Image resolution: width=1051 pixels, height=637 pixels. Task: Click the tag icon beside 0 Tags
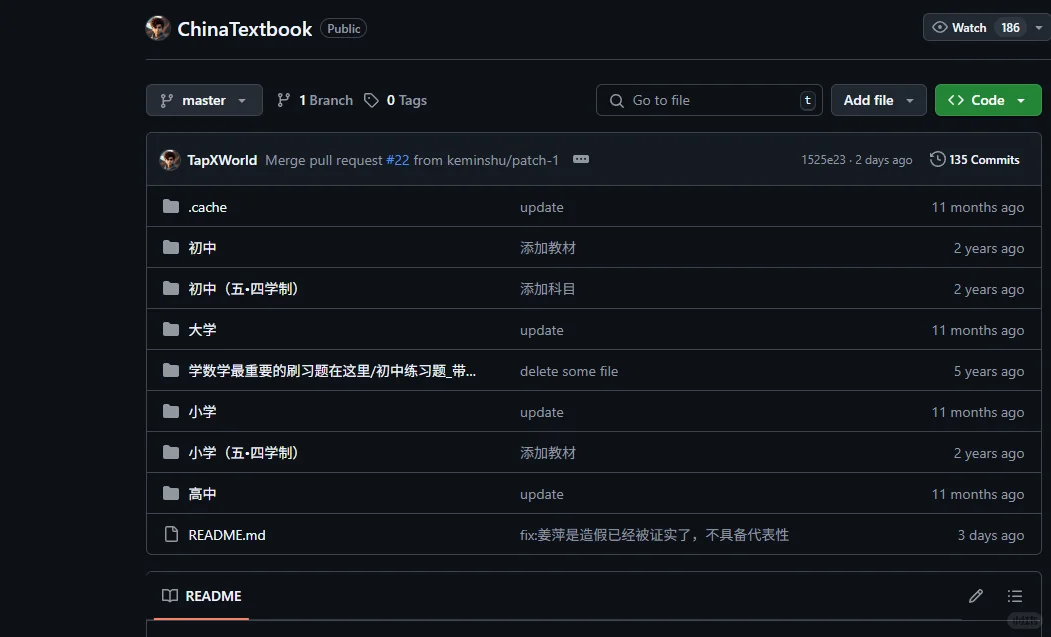pos(371,100)
